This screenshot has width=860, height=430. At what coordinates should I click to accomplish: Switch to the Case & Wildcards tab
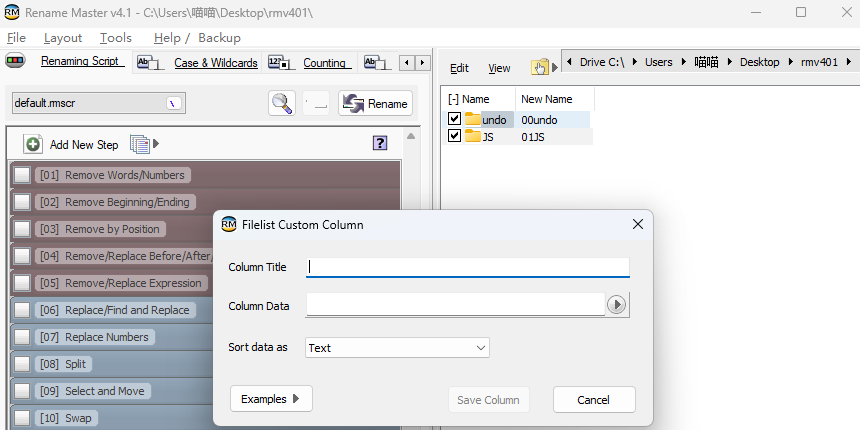coord(215,63)
